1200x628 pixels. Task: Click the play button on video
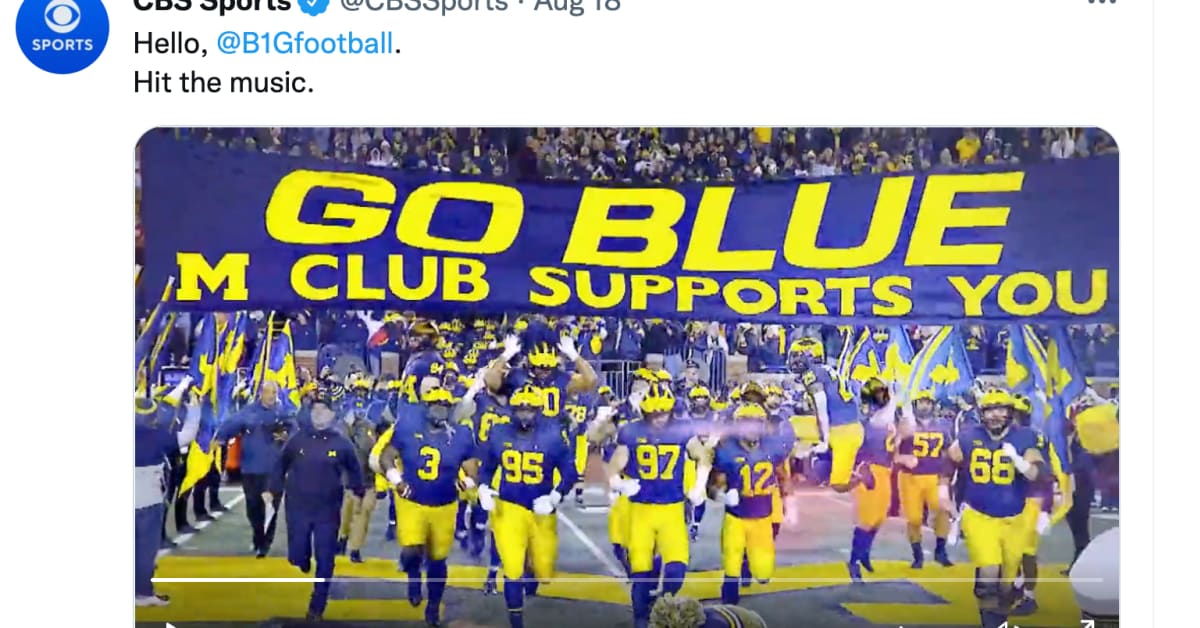168,624
